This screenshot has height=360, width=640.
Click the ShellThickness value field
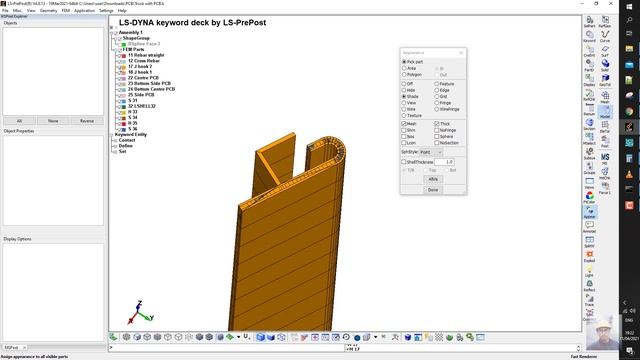(x=444, y=162)
